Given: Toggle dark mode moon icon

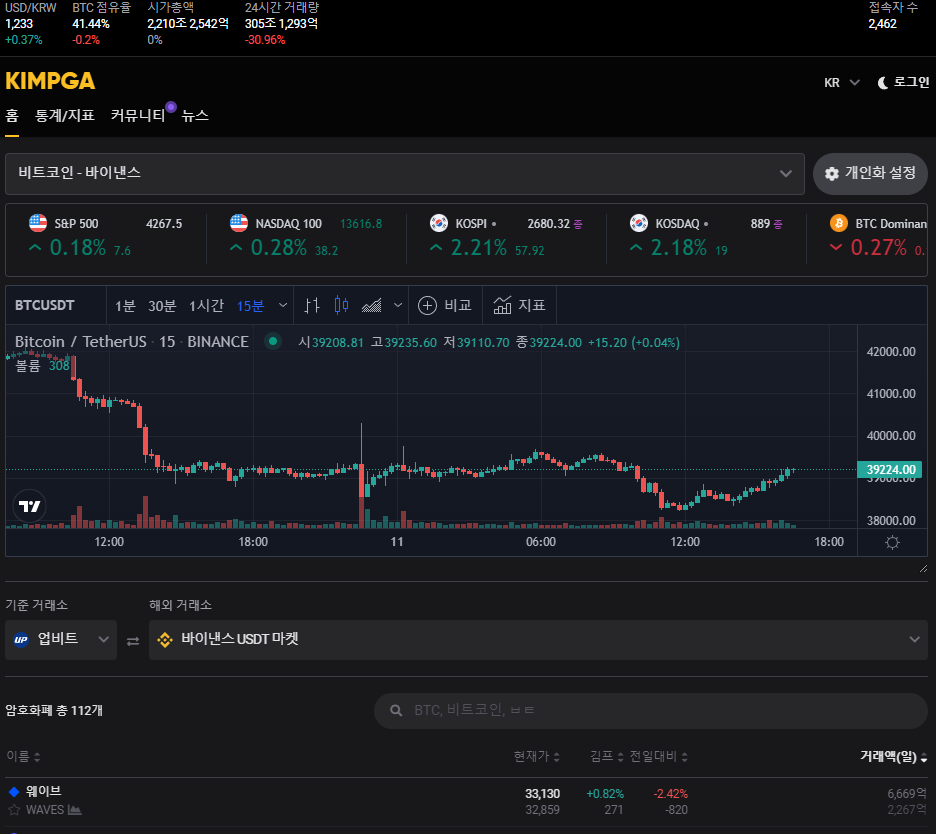Looking at the screenshot, I should (882, 83).
